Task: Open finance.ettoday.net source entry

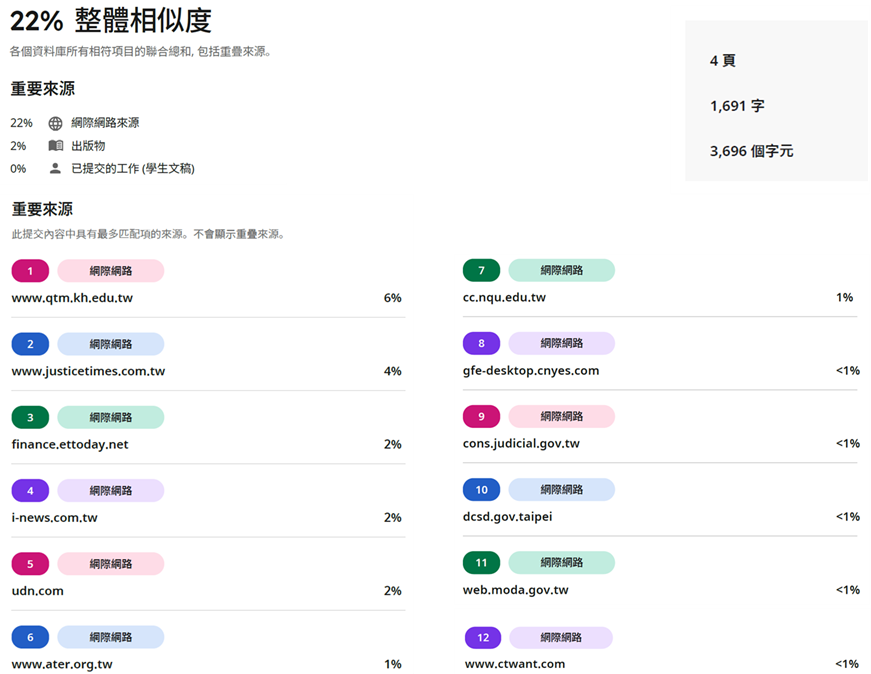Action: pos(70,444)
